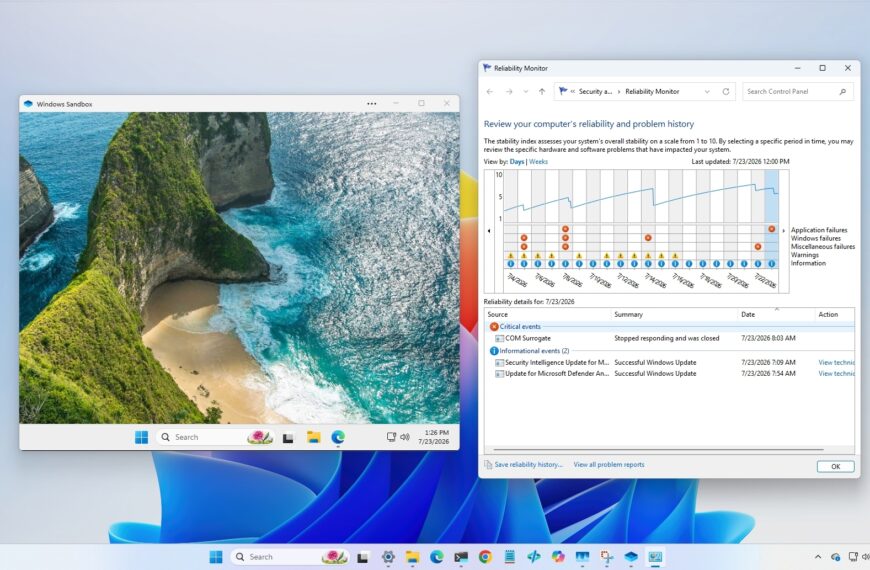Open Google Chrome from the host taskbar
This screenshot has width=870, height=570.
pos(485,557)
